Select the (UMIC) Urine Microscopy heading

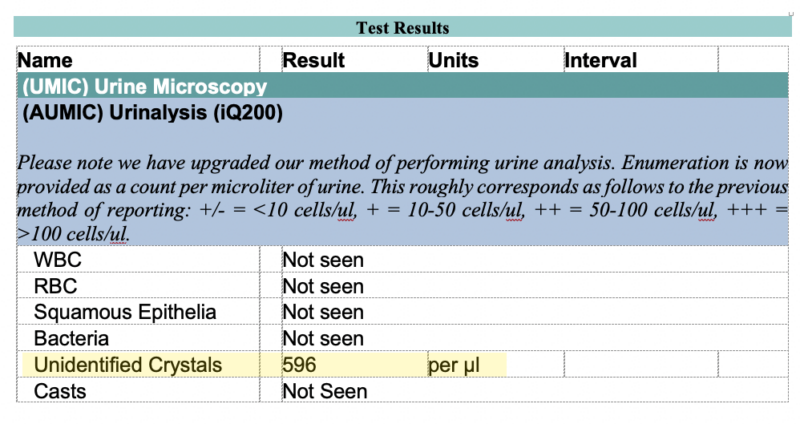click(144, 86)
